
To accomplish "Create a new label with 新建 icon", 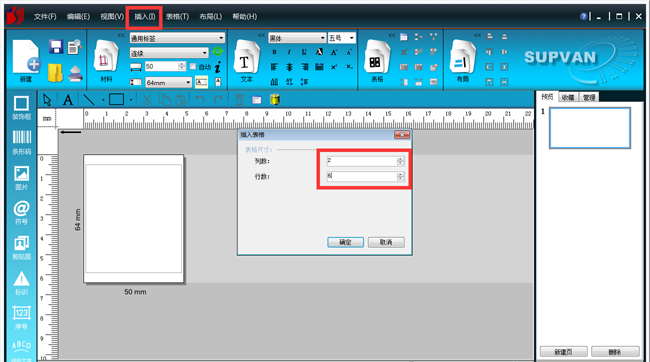I will coord(26,61).
